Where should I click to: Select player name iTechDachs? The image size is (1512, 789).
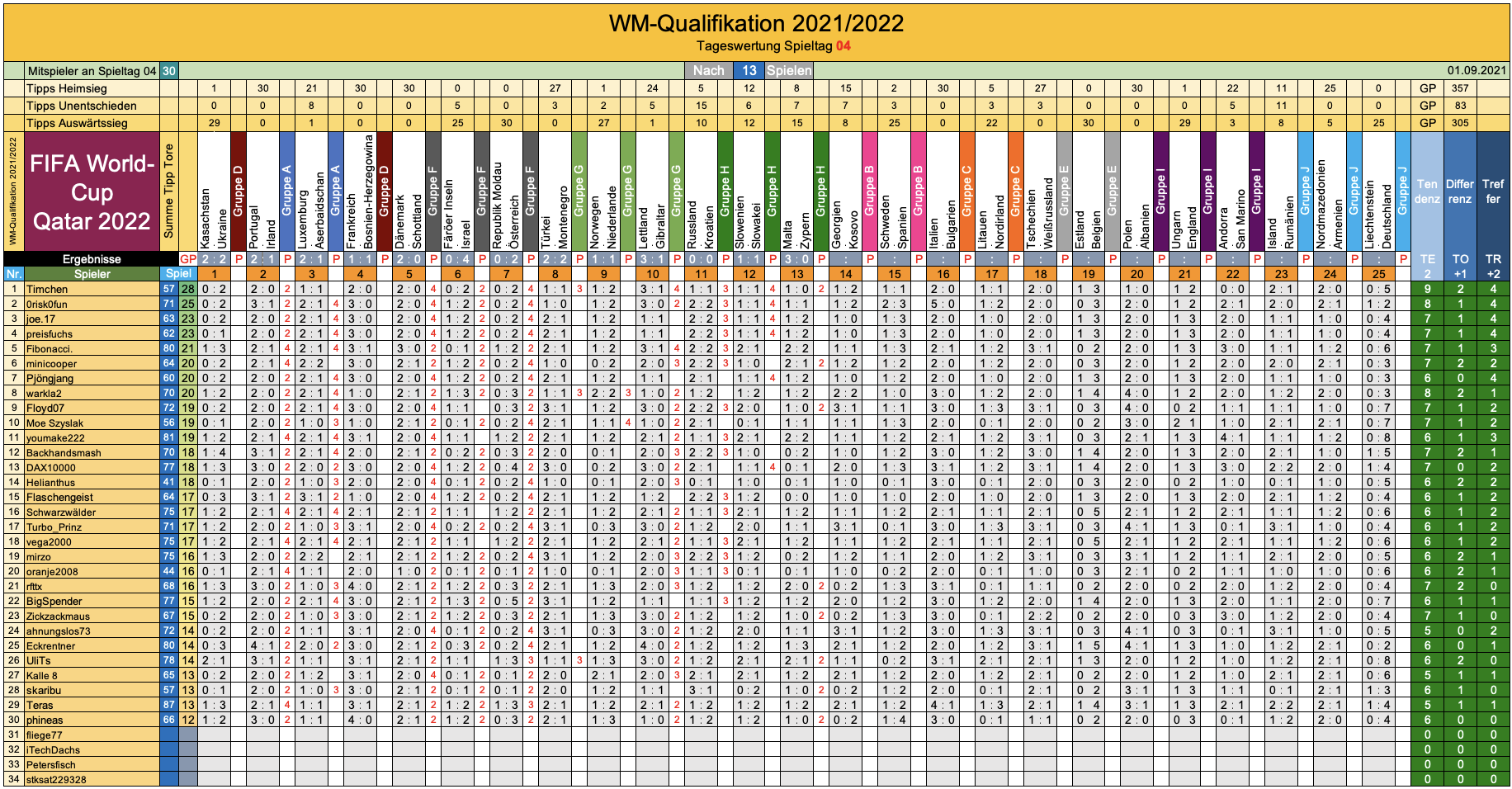(x=53, y=749)
